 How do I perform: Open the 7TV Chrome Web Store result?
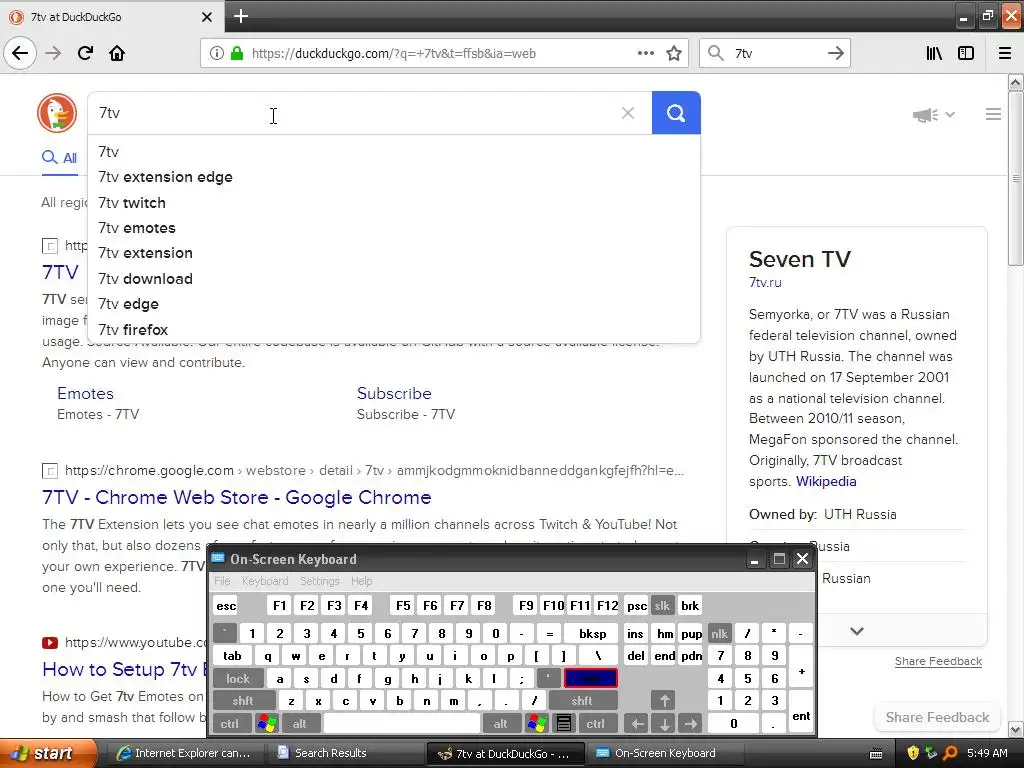pyautogui.click(x=236, y=498)
